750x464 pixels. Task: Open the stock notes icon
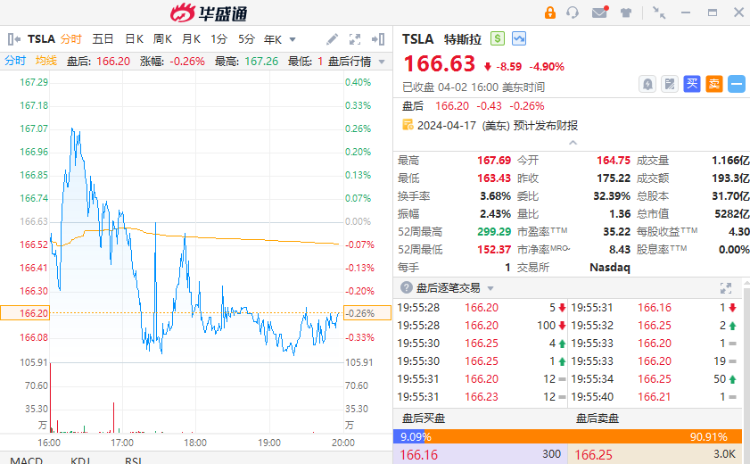click(670, 84)
